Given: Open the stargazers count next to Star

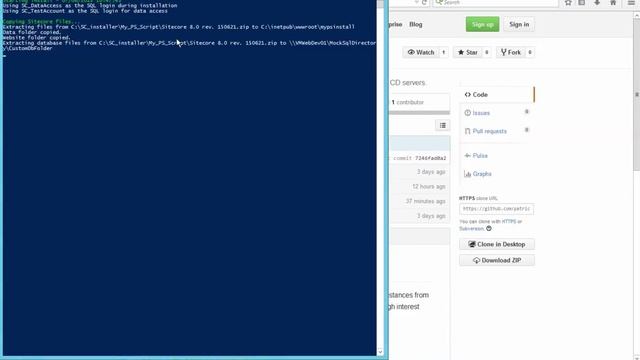Looking at the screenshot, I should click(x=487, y=52).
